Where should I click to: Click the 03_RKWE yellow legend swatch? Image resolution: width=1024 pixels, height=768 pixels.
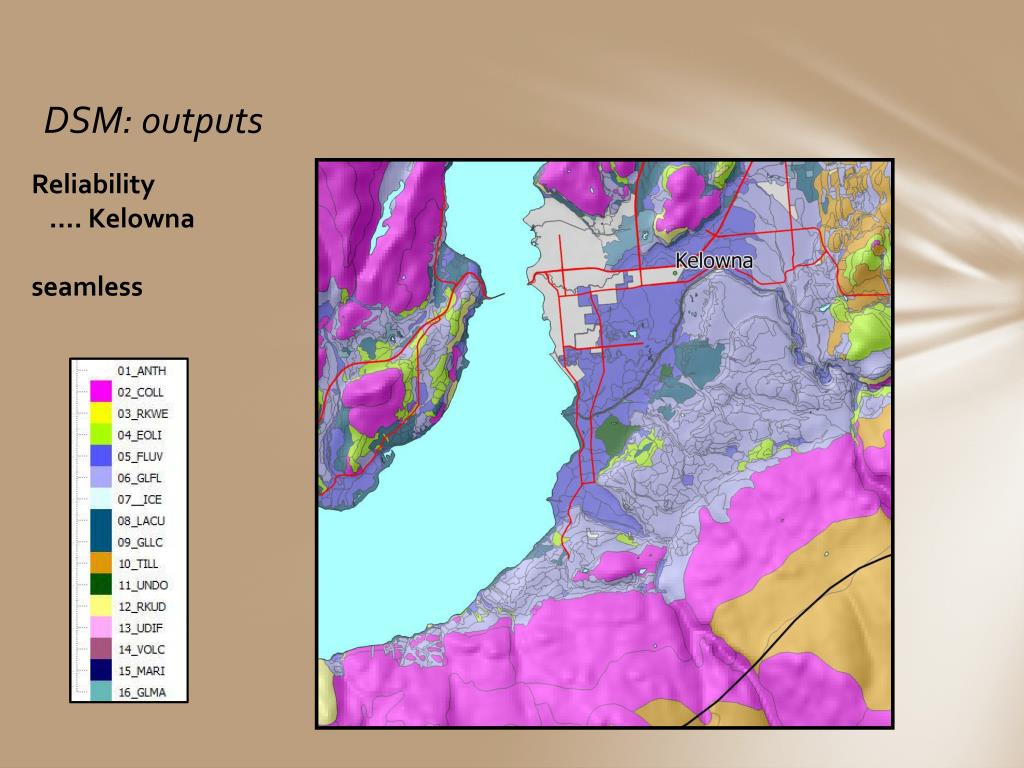coord(101,413)
